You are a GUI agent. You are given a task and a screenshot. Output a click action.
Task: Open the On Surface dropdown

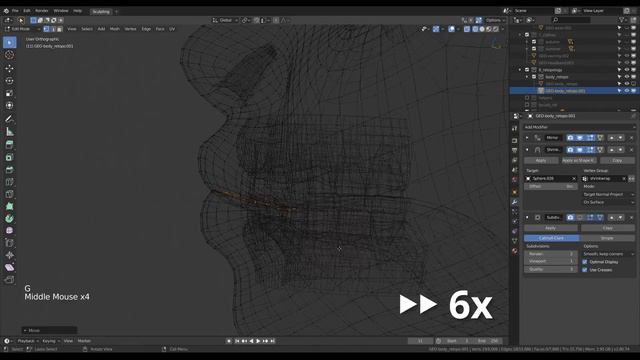click(609, 202)
